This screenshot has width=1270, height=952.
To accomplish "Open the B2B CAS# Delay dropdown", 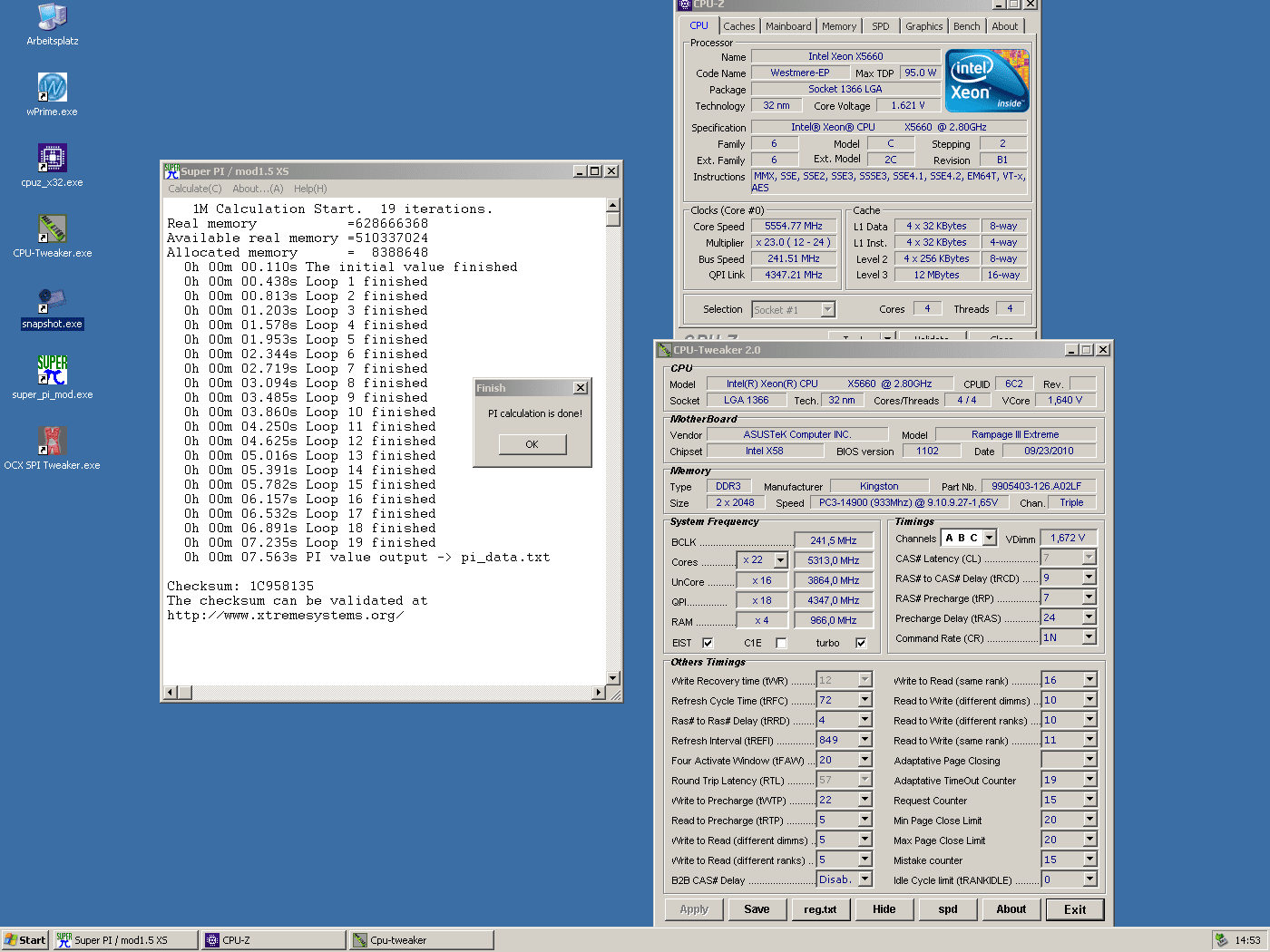I will (865, 879).
